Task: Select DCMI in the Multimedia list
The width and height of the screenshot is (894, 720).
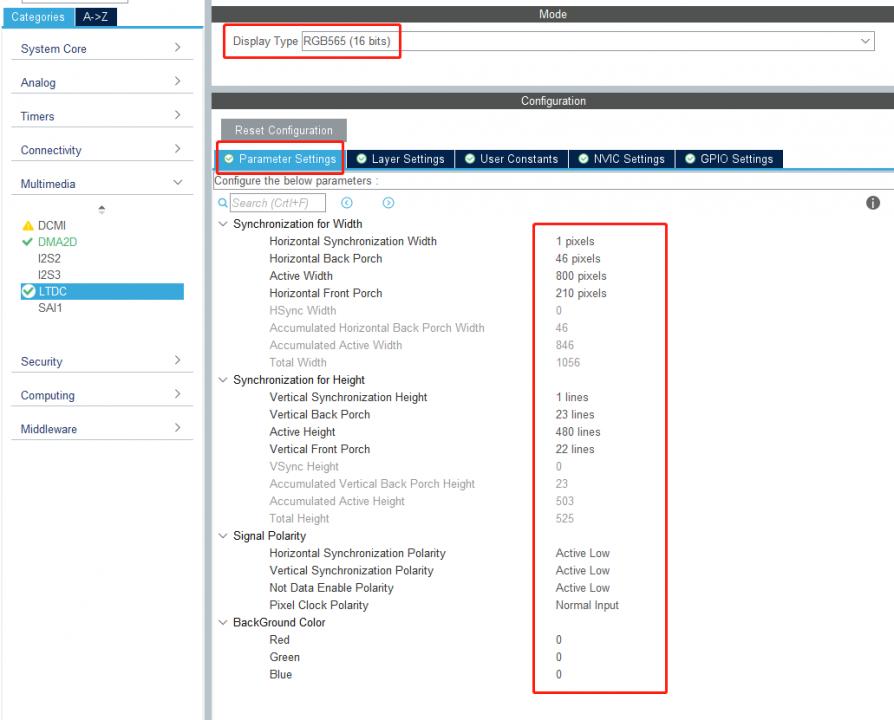Action: [51, 226]
